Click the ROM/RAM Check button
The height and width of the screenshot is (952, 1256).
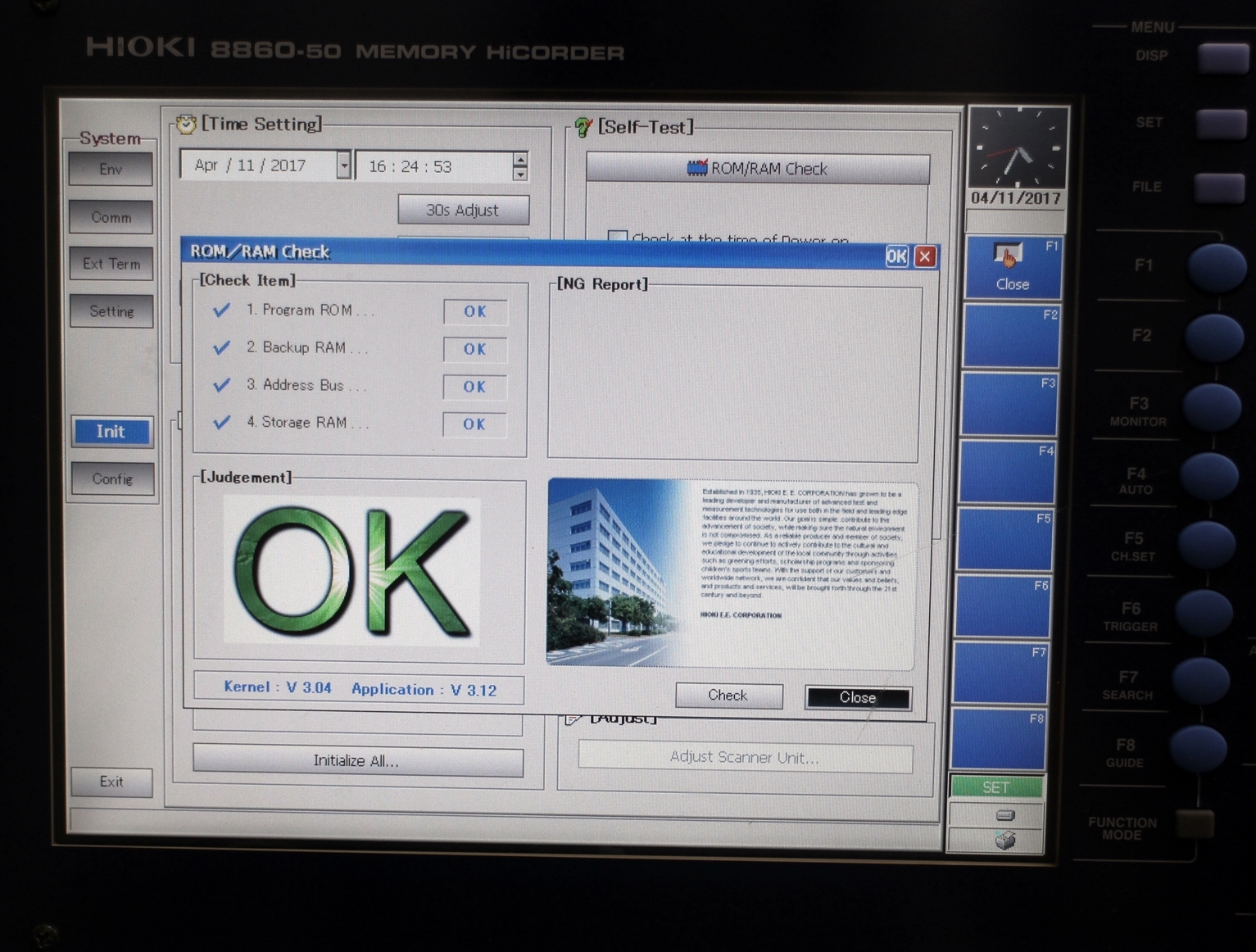coord(758,168)
